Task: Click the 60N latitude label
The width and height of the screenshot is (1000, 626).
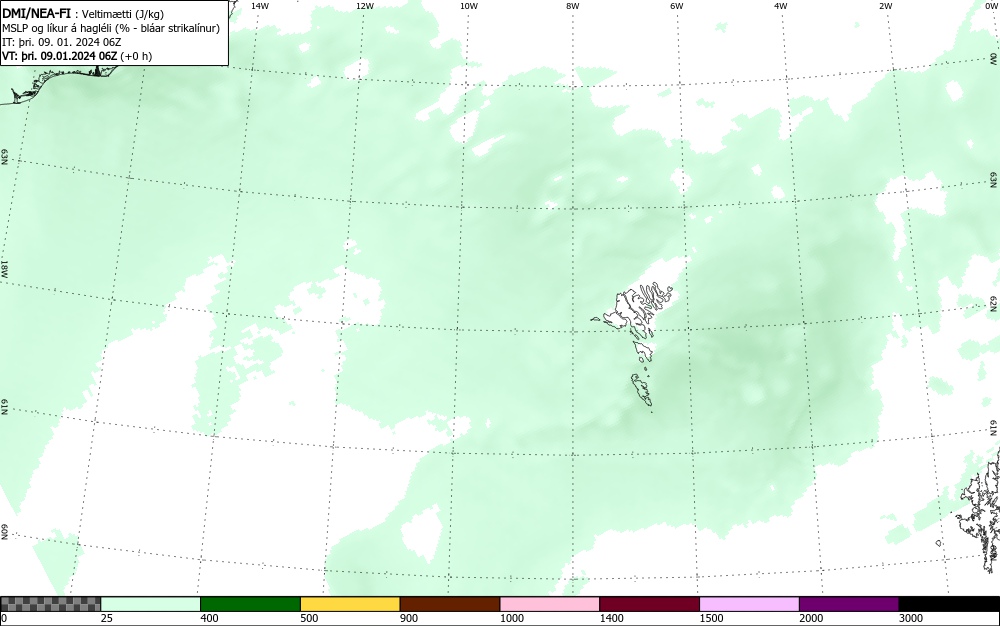Action: 4,532
